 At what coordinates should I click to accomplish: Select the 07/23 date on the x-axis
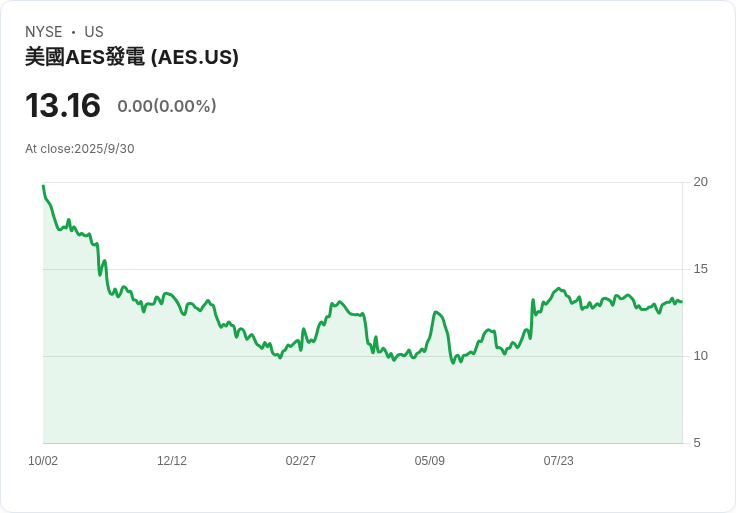point(558,461)
